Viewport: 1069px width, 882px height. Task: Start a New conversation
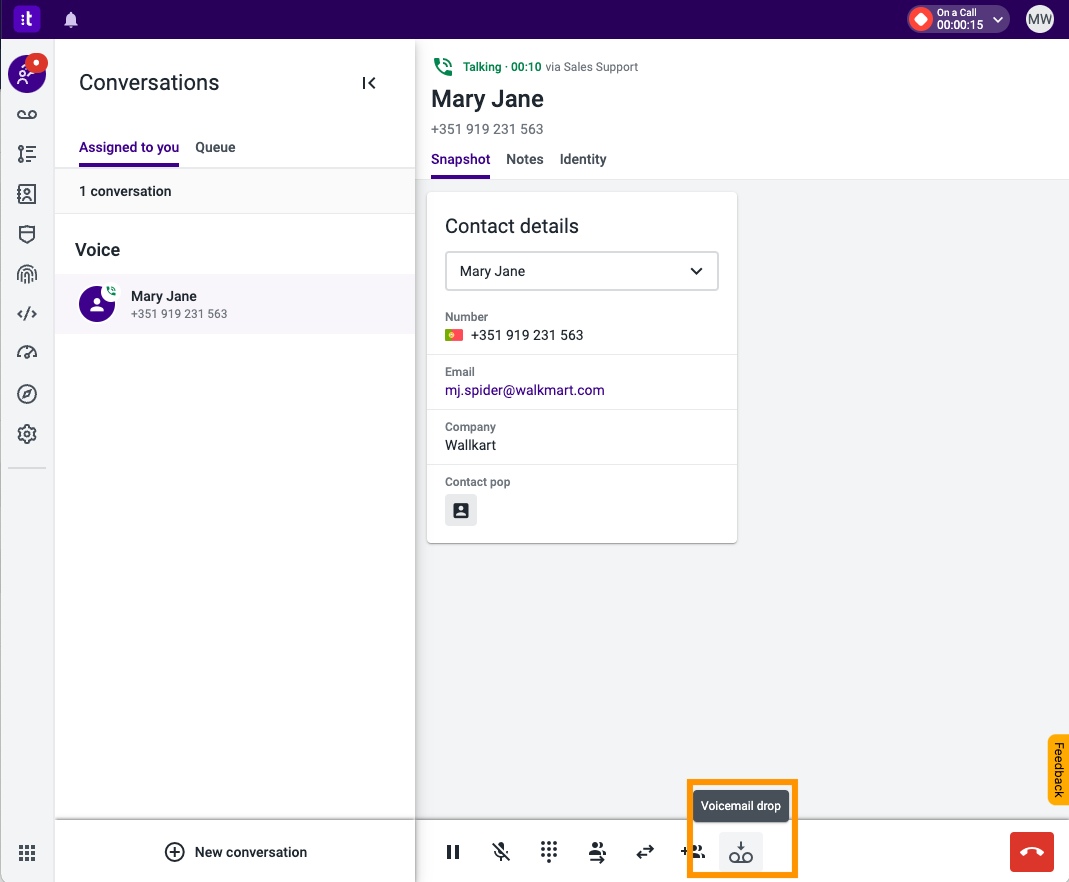(x=236, y=852)
